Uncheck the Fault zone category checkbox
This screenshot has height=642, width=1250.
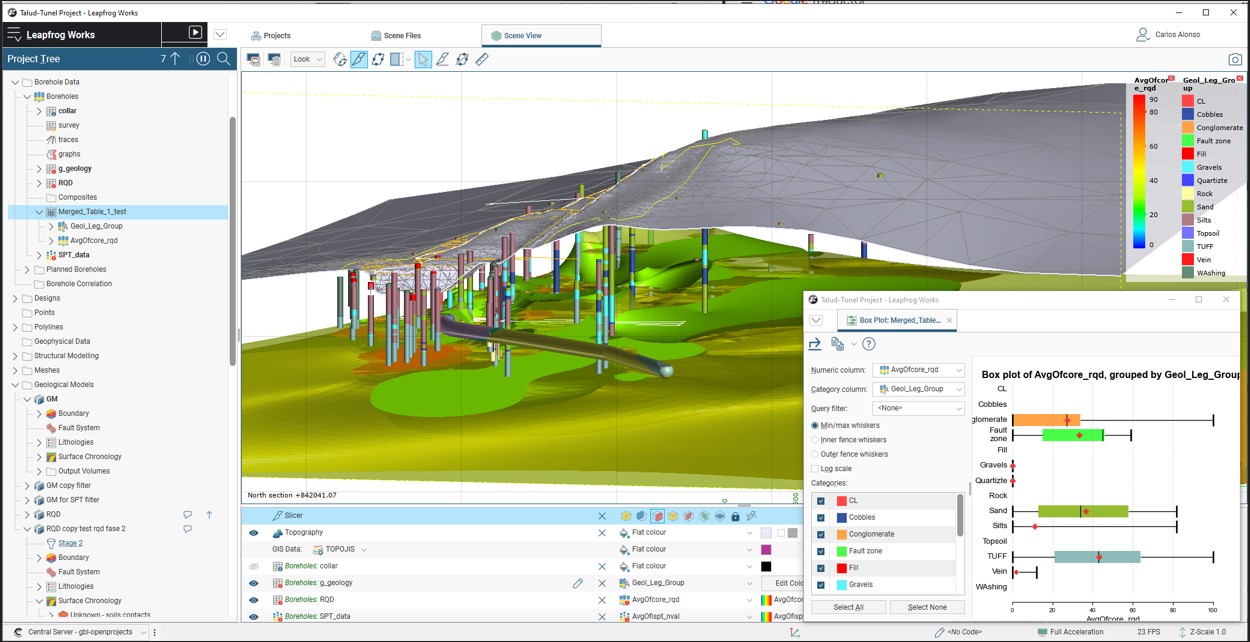[x=821, y=552]
